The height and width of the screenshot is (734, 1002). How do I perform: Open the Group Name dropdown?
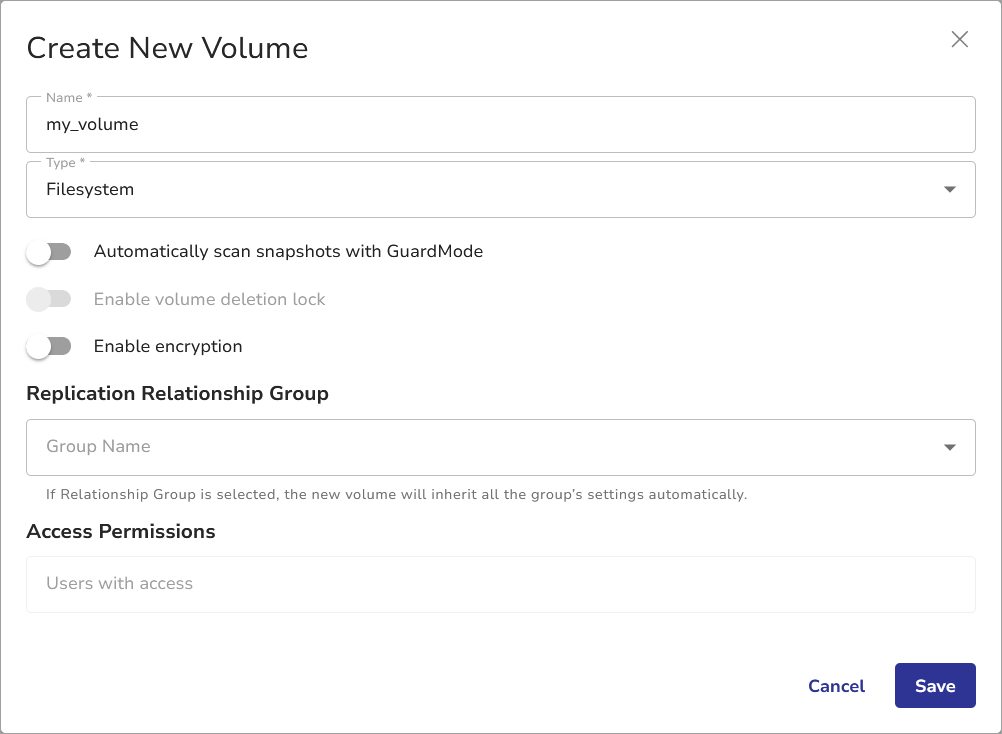[480, 447]
